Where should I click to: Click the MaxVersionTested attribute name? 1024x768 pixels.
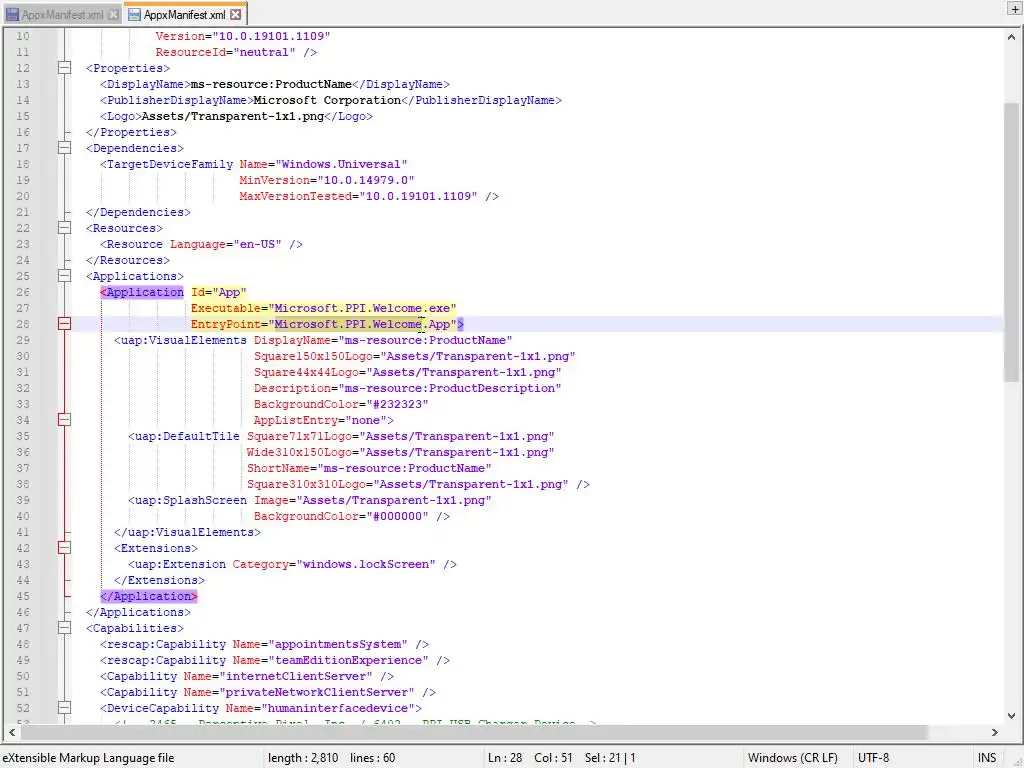[x=296, y=196]
